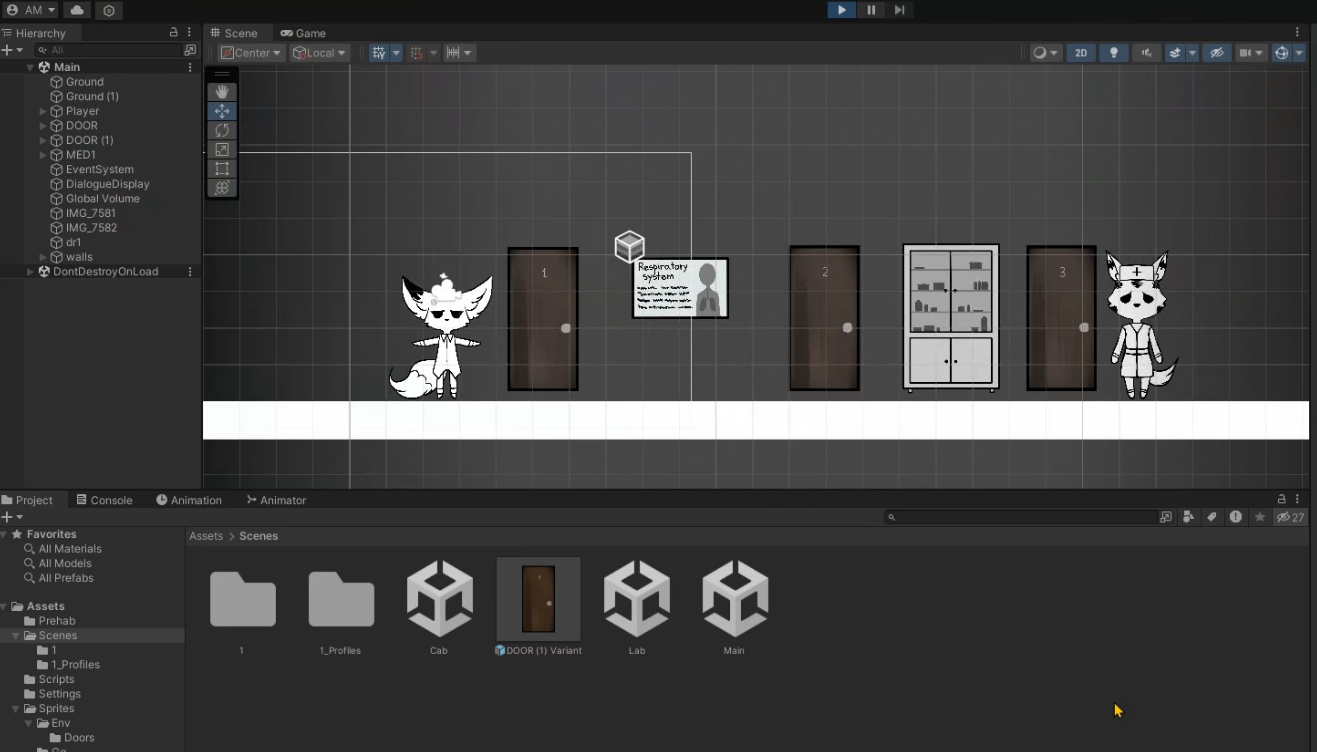The width and height of the screenshot is (1317, 752).
Task: Toggle scene lighting lightbulb button
Action: pyautogui.click(x=1113, y=53)
